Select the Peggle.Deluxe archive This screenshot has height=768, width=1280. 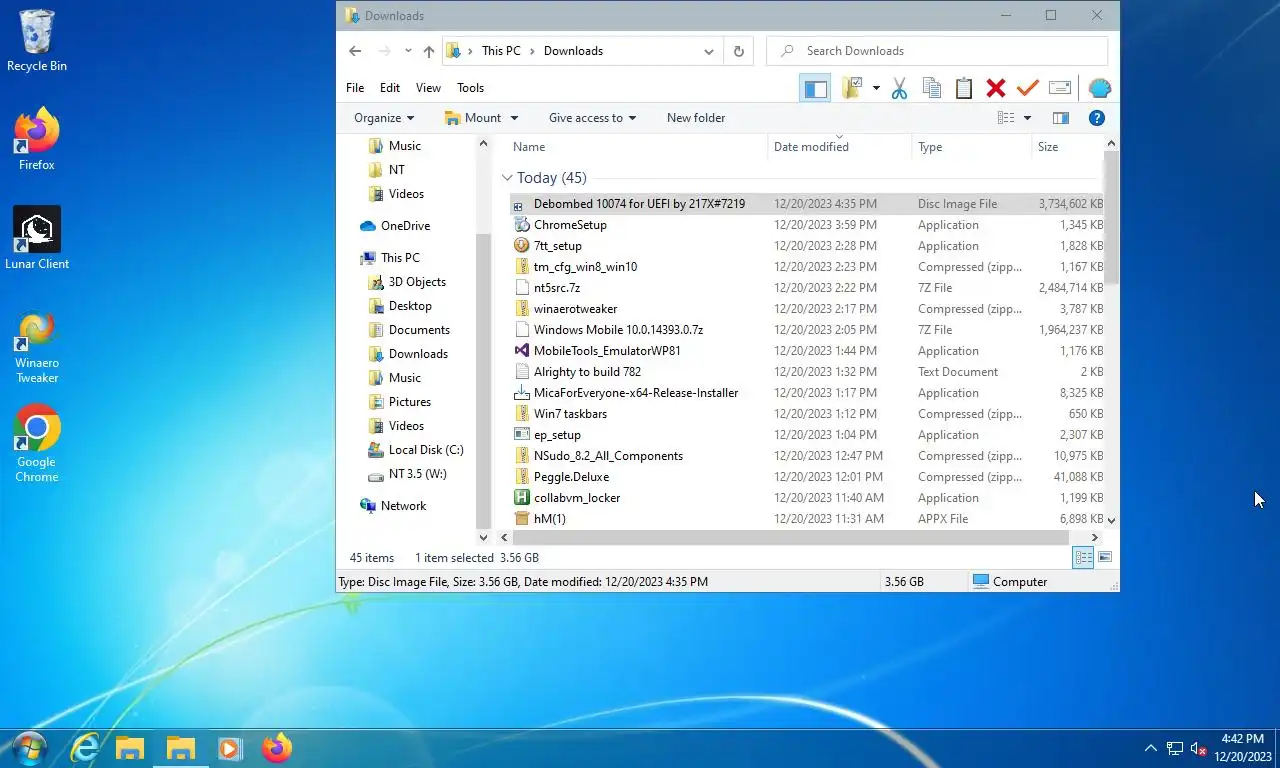pyautogui.click(x=807, y=477)
